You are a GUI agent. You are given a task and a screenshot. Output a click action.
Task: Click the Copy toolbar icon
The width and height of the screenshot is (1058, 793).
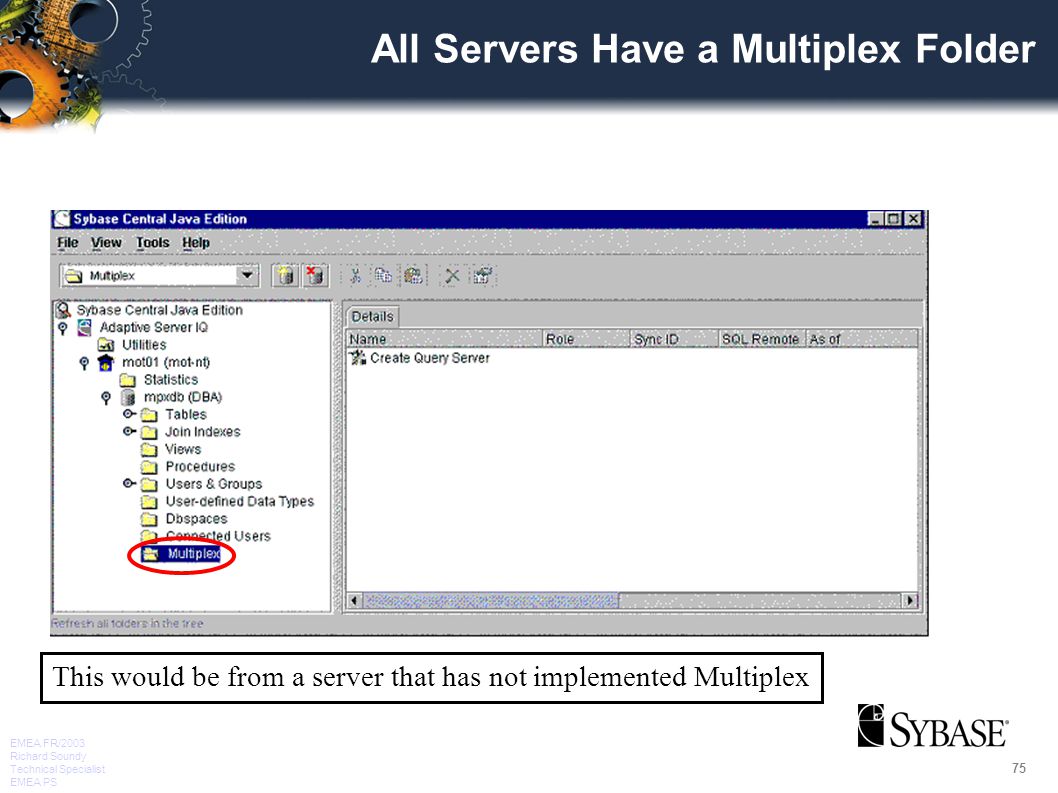click(x=383, y=275)
